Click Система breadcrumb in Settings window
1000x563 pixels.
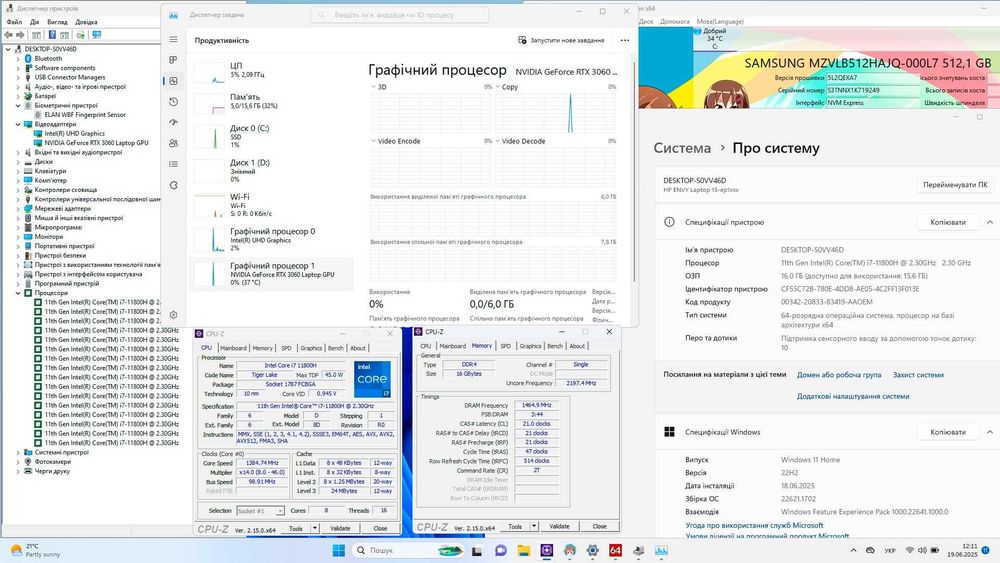pyautogui.click(x=682, y=148)
